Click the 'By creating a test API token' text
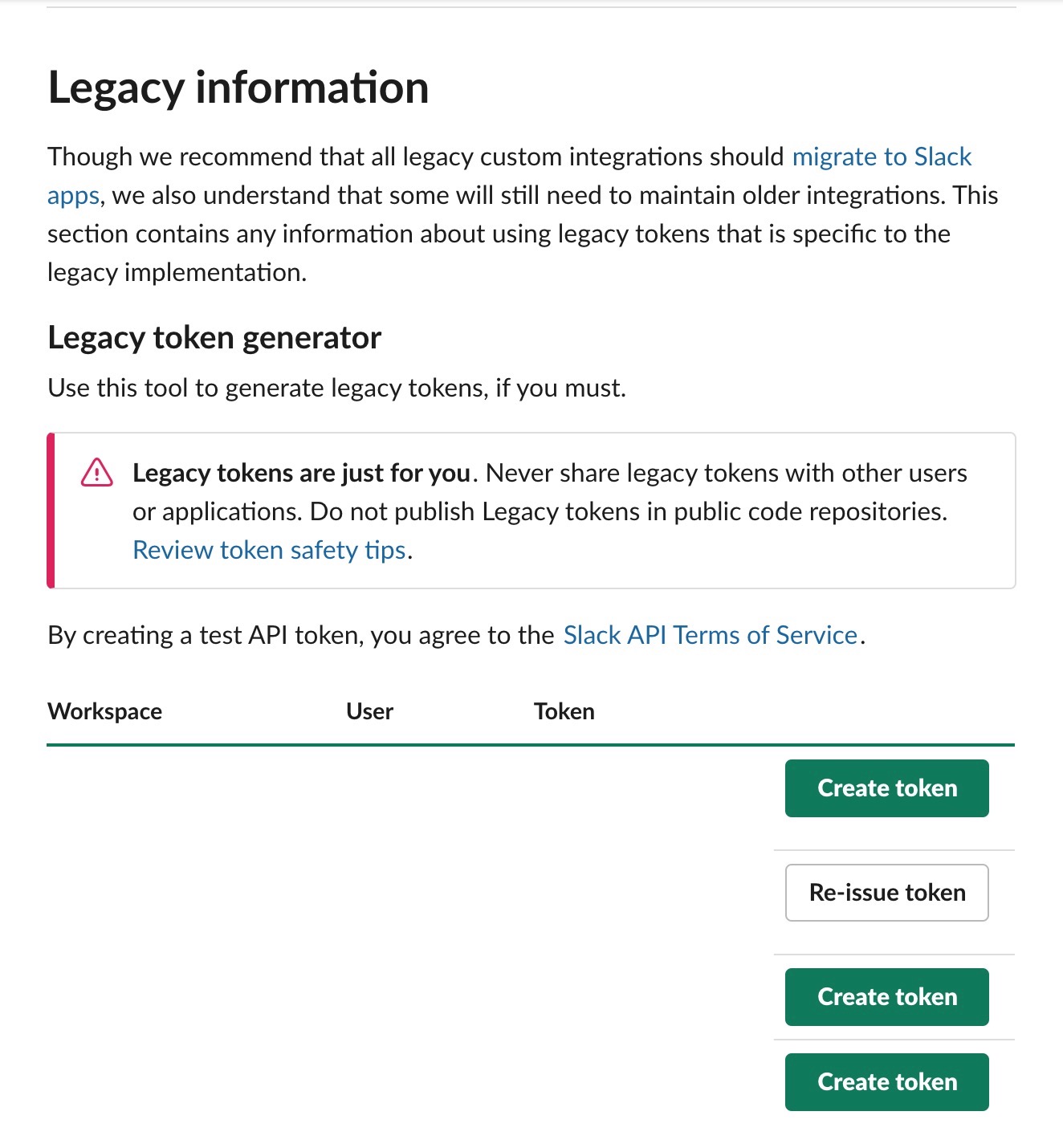 [300, 635]
